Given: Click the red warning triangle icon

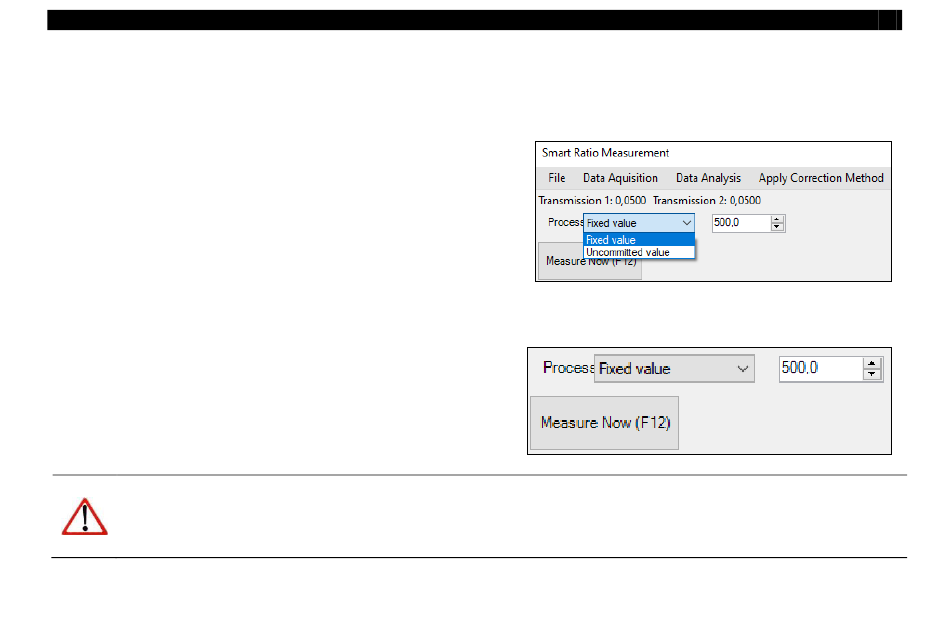Looking at the screenshot, I should (84, 517).
